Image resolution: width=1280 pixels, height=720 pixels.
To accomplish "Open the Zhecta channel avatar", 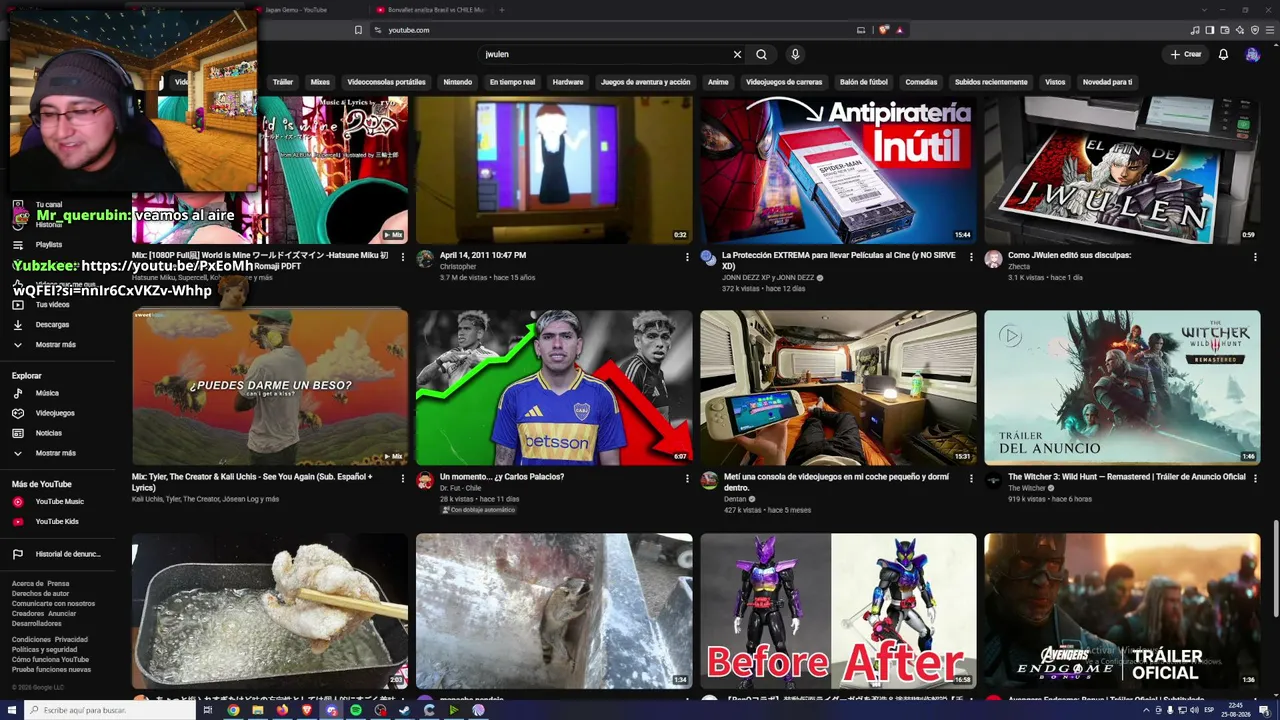I will point(993,259).
